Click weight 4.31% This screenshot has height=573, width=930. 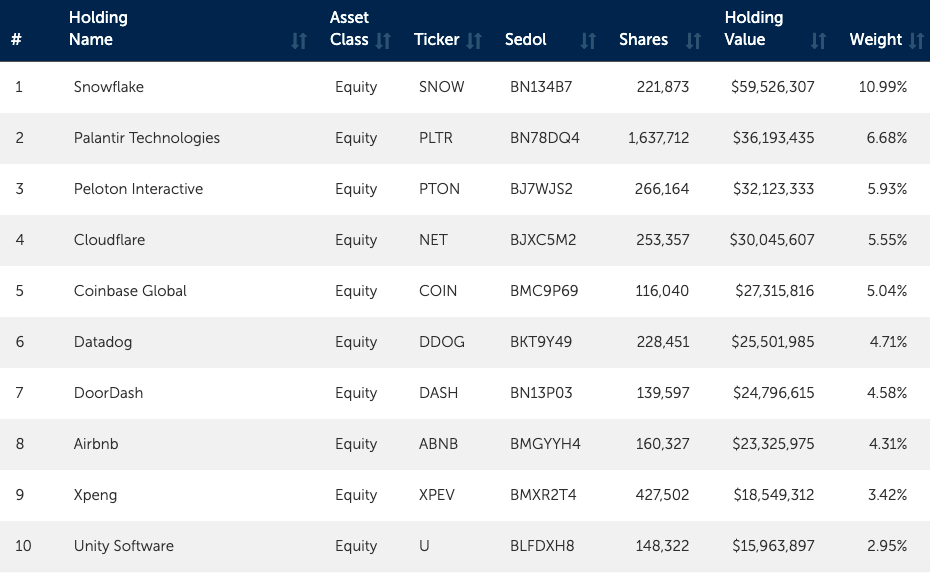click(x=888, y=444)
